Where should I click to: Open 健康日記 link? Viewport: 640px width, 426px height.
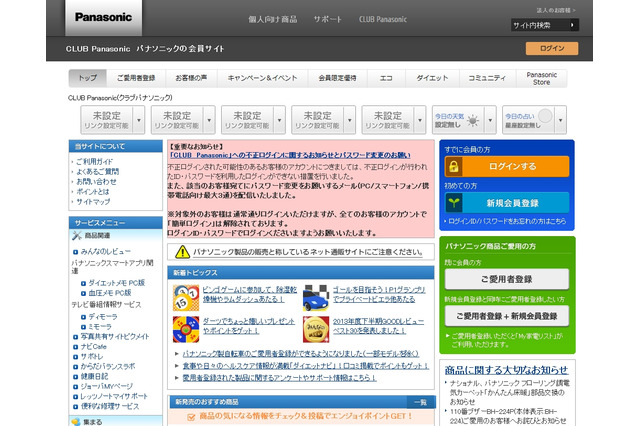94,376
